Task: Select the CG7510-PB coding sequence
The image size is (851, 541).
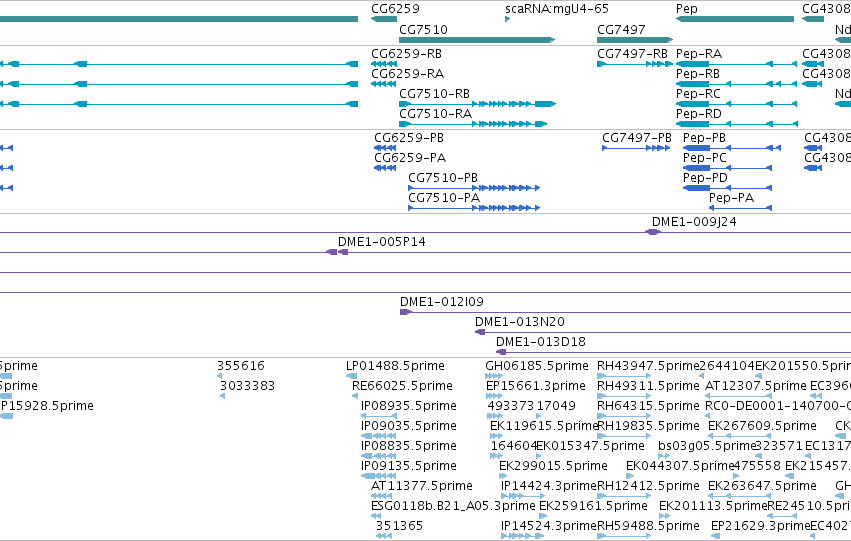Action: coord(474,188)
